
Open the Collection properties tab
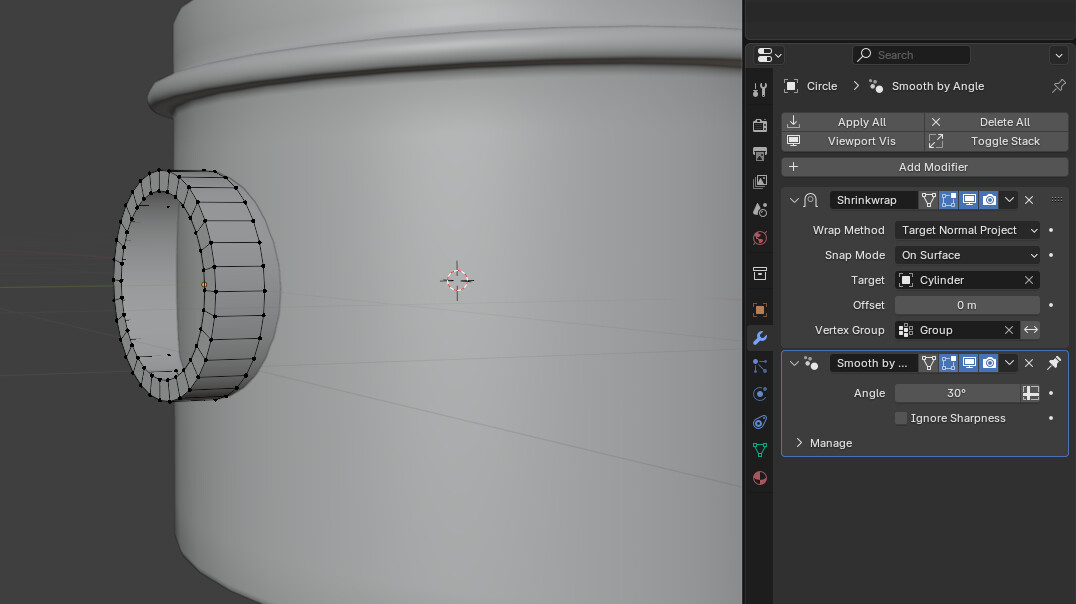pyautogui.click(x=760, y=273)
